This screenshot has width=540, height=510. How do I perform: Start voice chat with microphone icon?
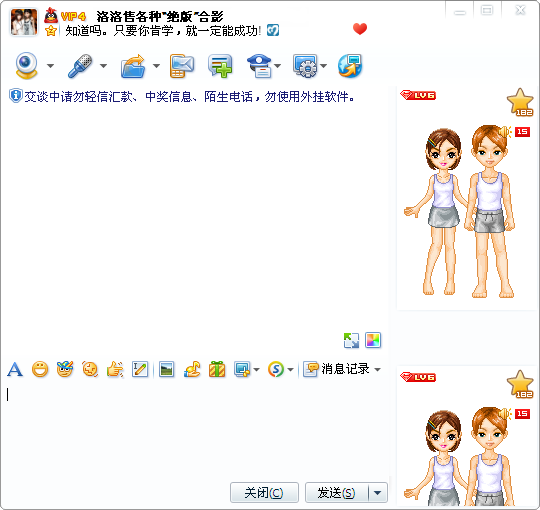point(80,65)
